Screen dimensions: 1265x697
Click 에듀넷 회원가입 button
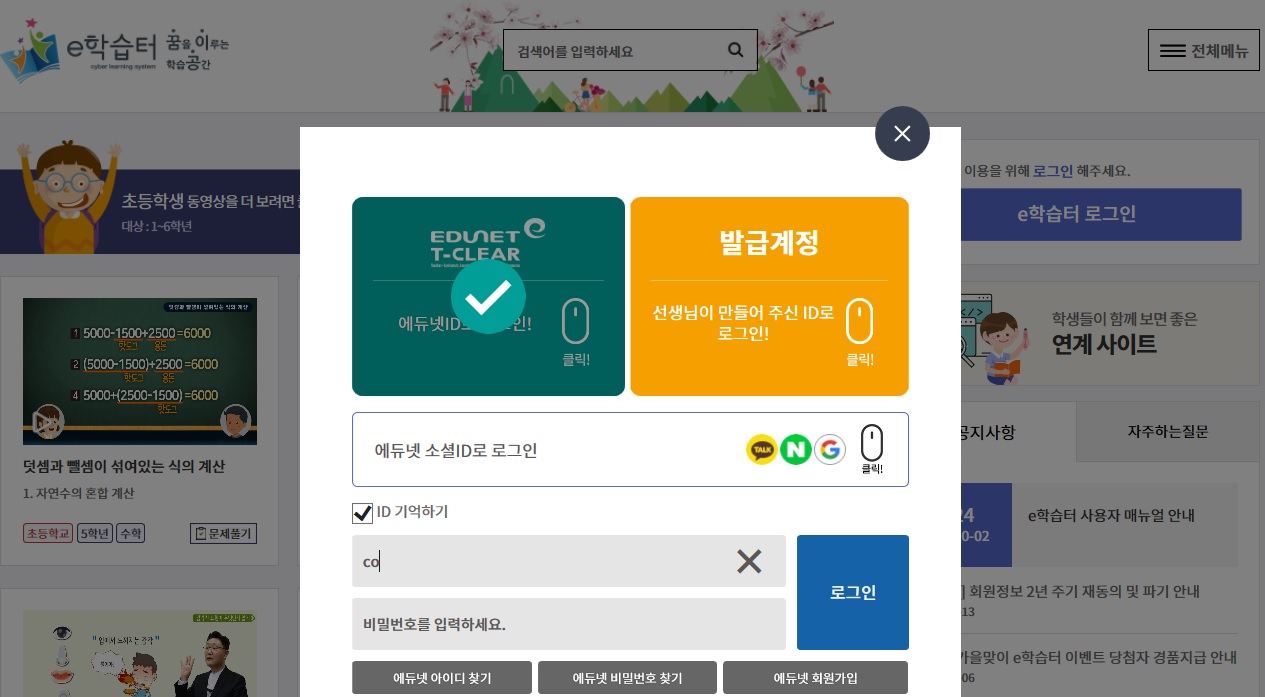coord(815,678)
